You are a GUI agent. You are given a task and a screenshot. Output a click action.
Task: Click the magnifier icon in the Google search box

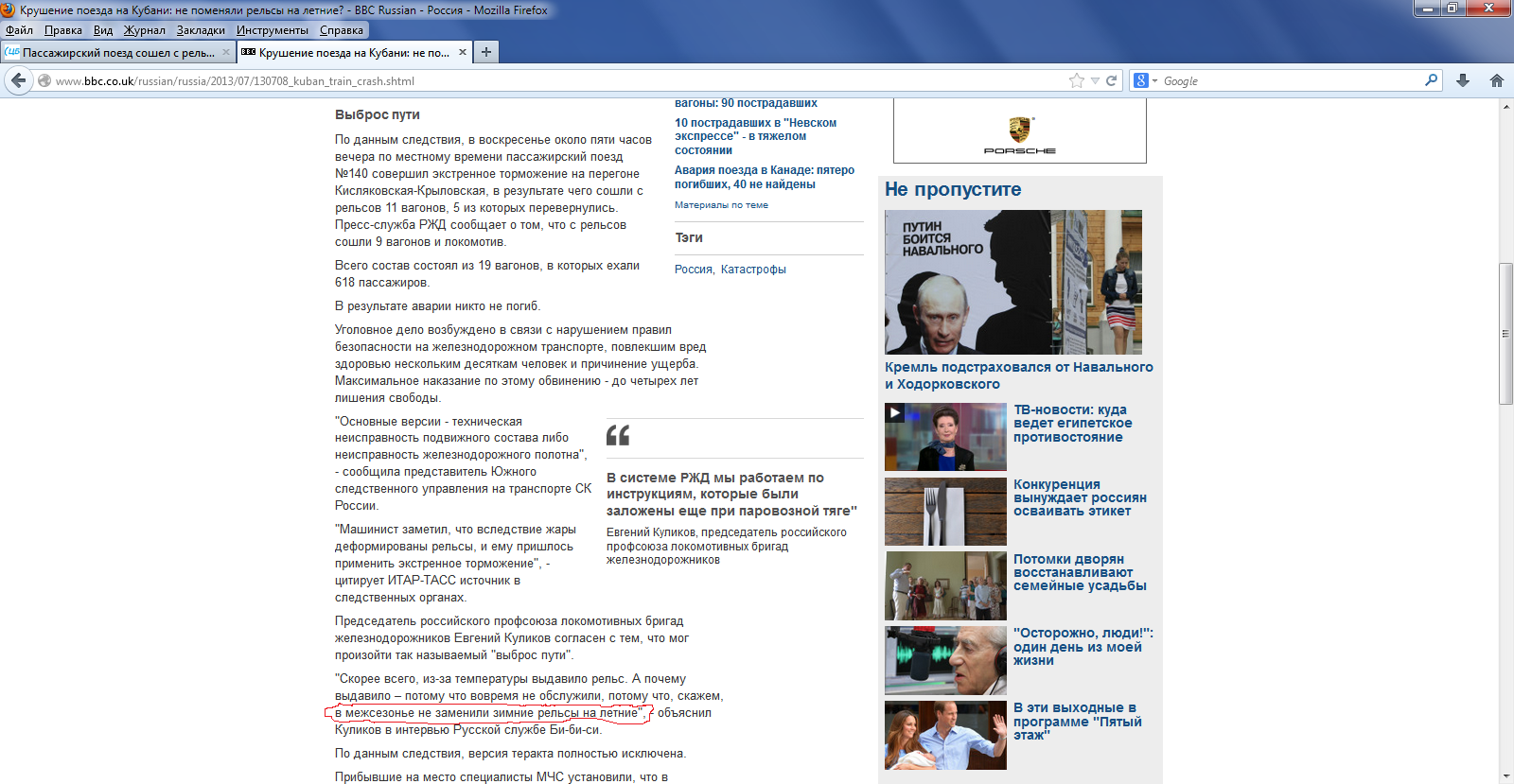tap(1431, 81)
